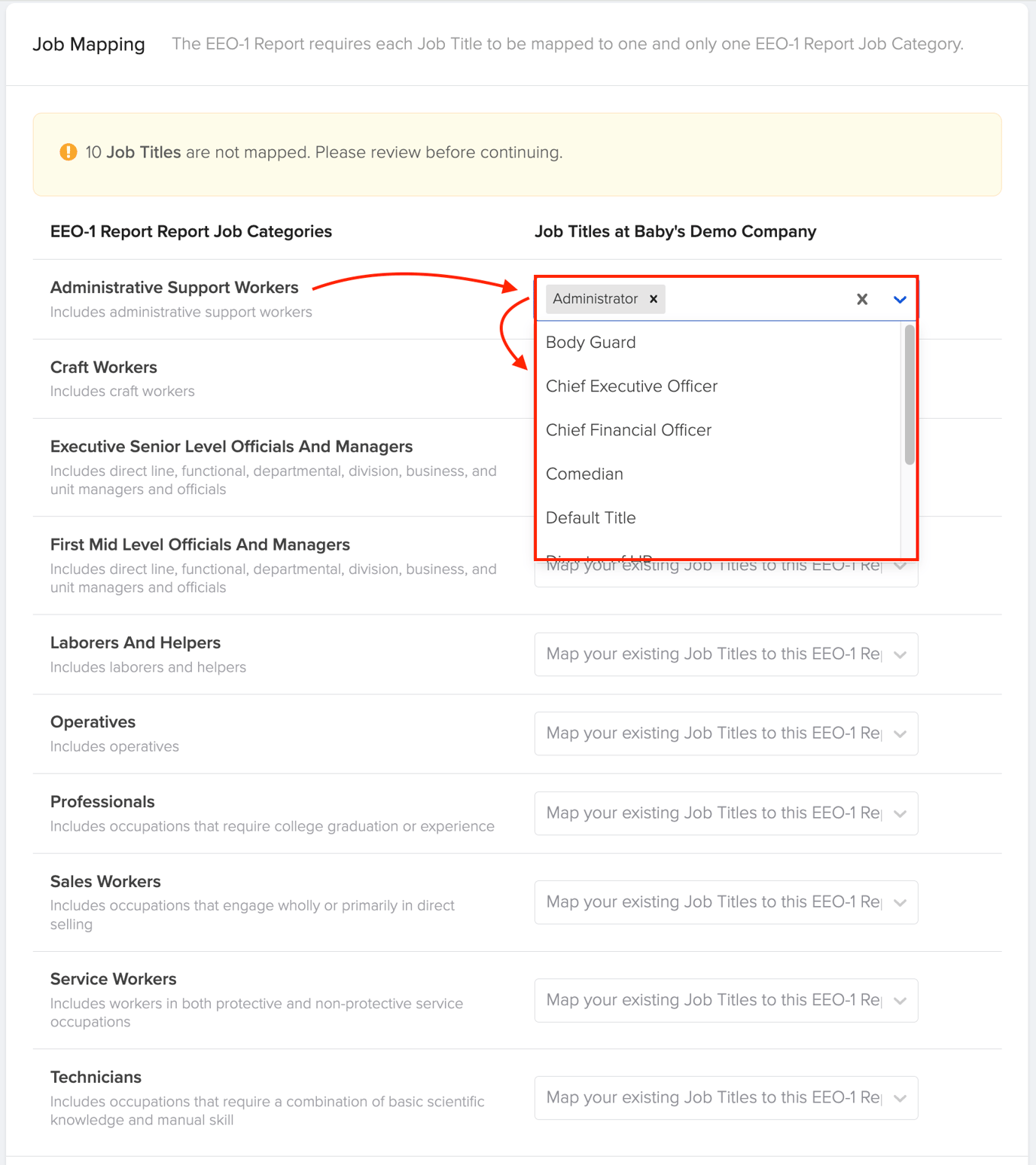Choose Chief Financial Officer job title
The width and height of the screenshot is (1036, 1165).
coord(628,429)
